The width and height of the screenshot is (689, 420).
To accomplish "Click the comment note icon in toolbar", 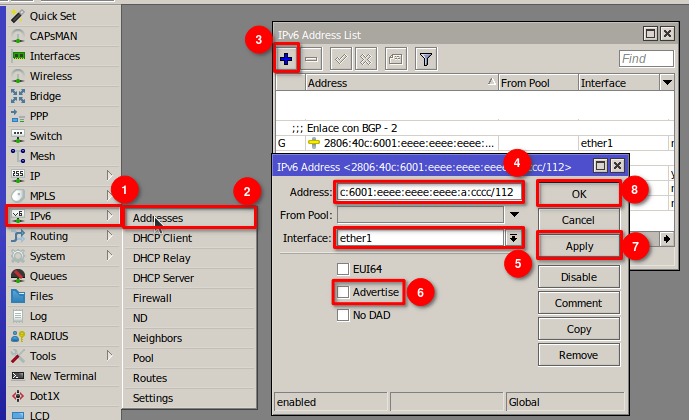I will coord(395,60).
